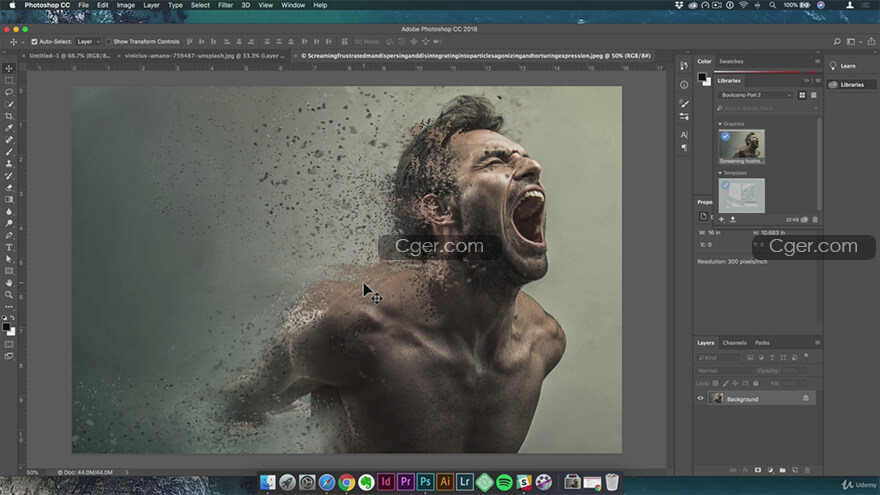Click upload icon in Libraries panel
Screen dimensions: 880x495
click(732, 219)
